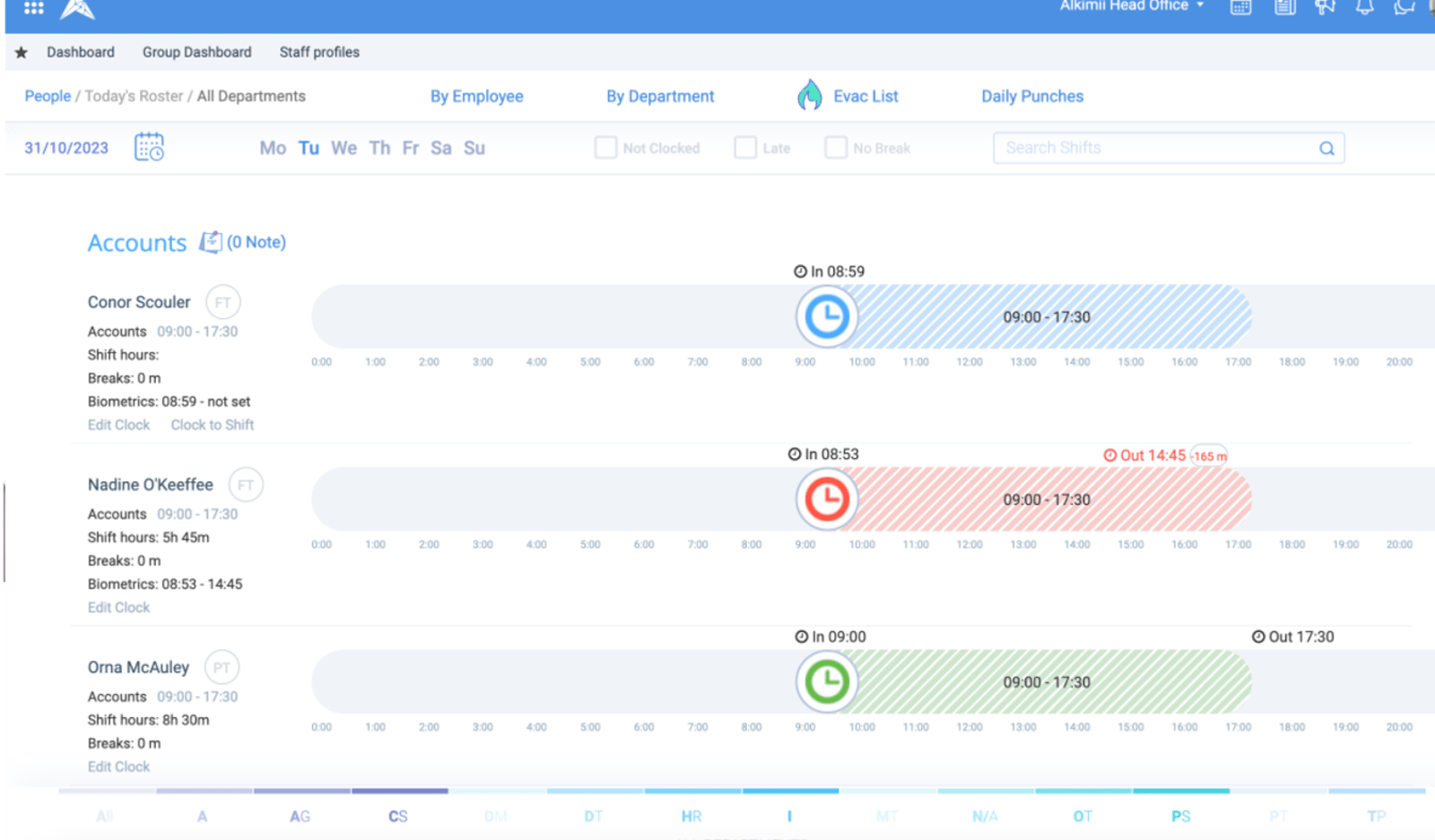The width and height of the screenshot is (1435, 840).
Task: Toggle the Late filter checkbox
Action: pos(745,147)
